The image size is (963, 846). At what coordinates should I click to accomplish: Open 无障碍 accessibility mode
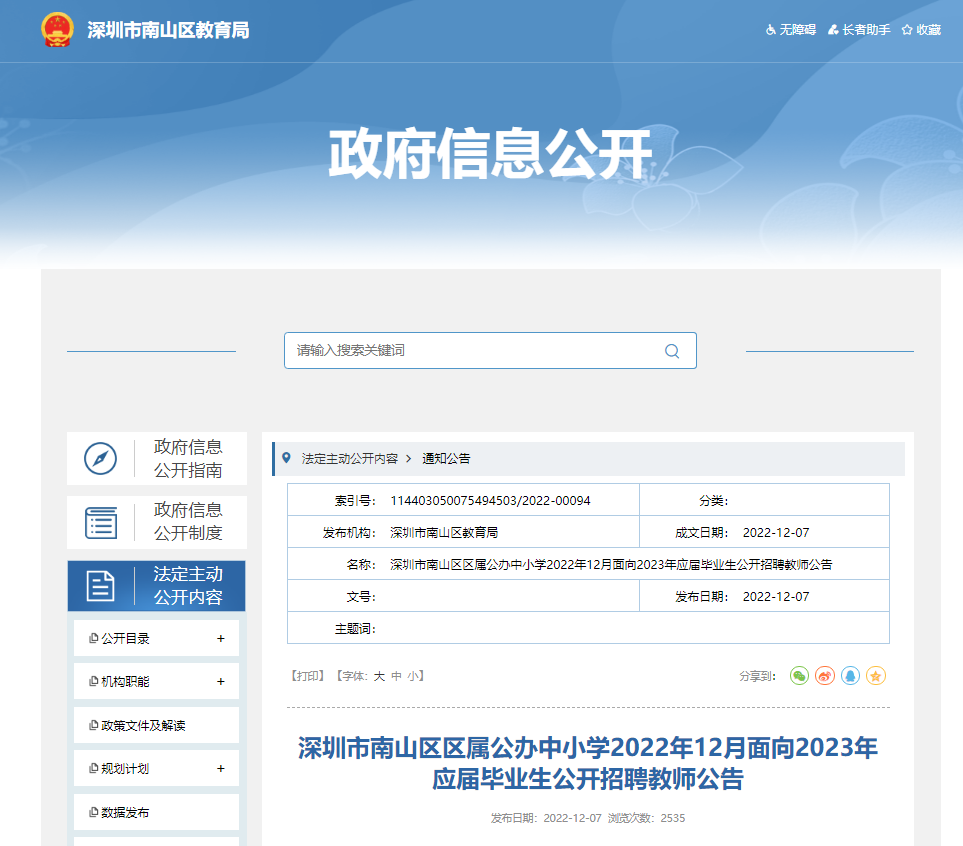pyautogui.click(x=791, y=30)
